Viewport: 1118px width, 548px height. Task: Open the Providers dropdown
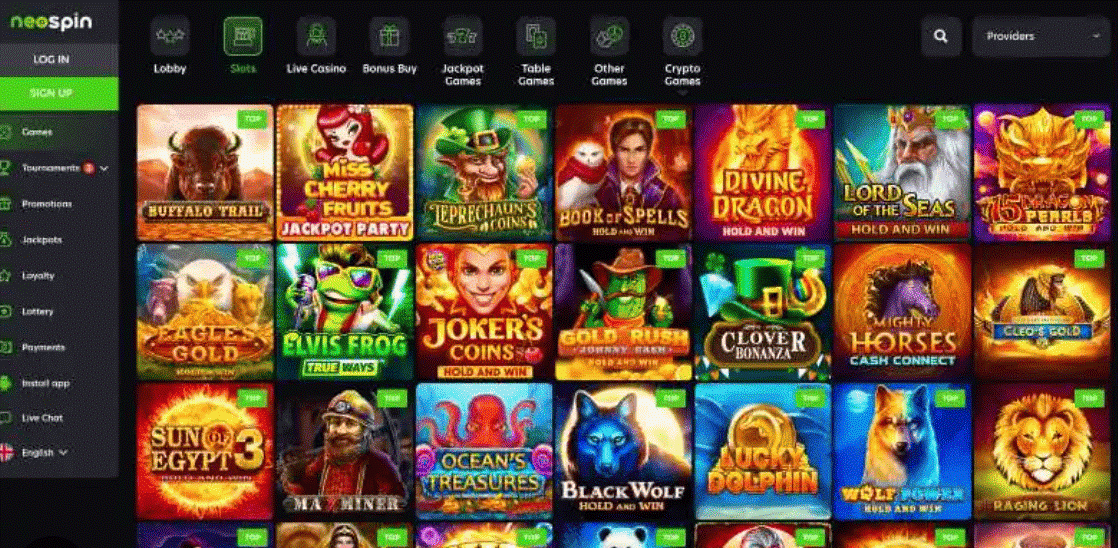click(x=1040, y=36)
